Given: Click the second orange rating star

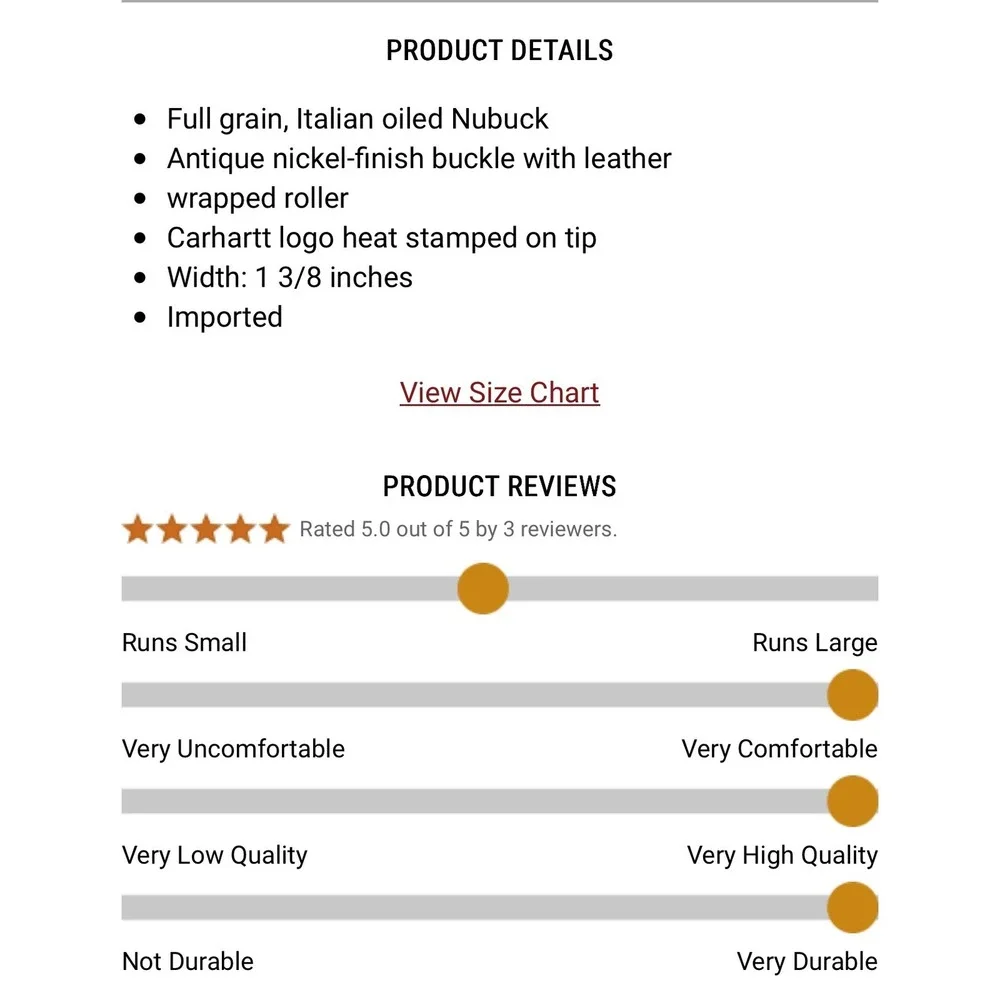Looking at the screenshot, I should (172, 529).
